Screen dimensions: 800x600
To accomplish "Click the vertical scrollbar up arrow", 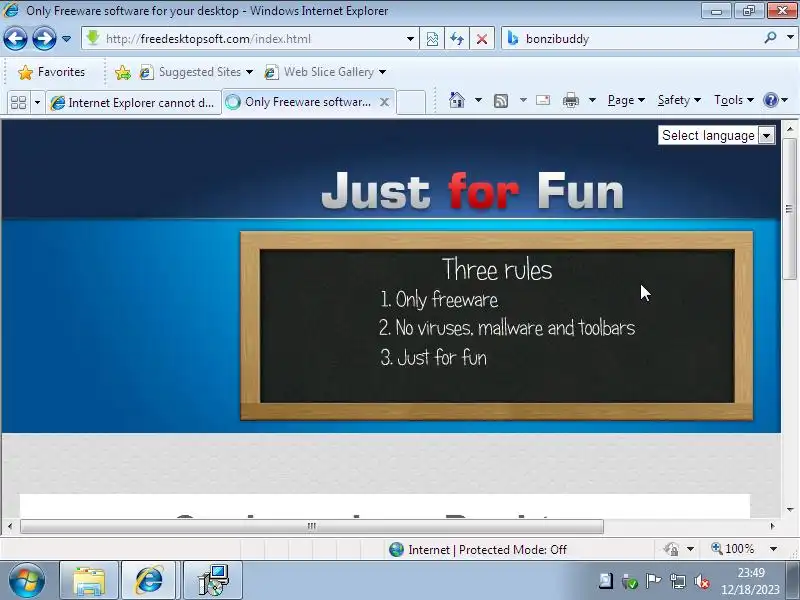I will coord(790,129).
